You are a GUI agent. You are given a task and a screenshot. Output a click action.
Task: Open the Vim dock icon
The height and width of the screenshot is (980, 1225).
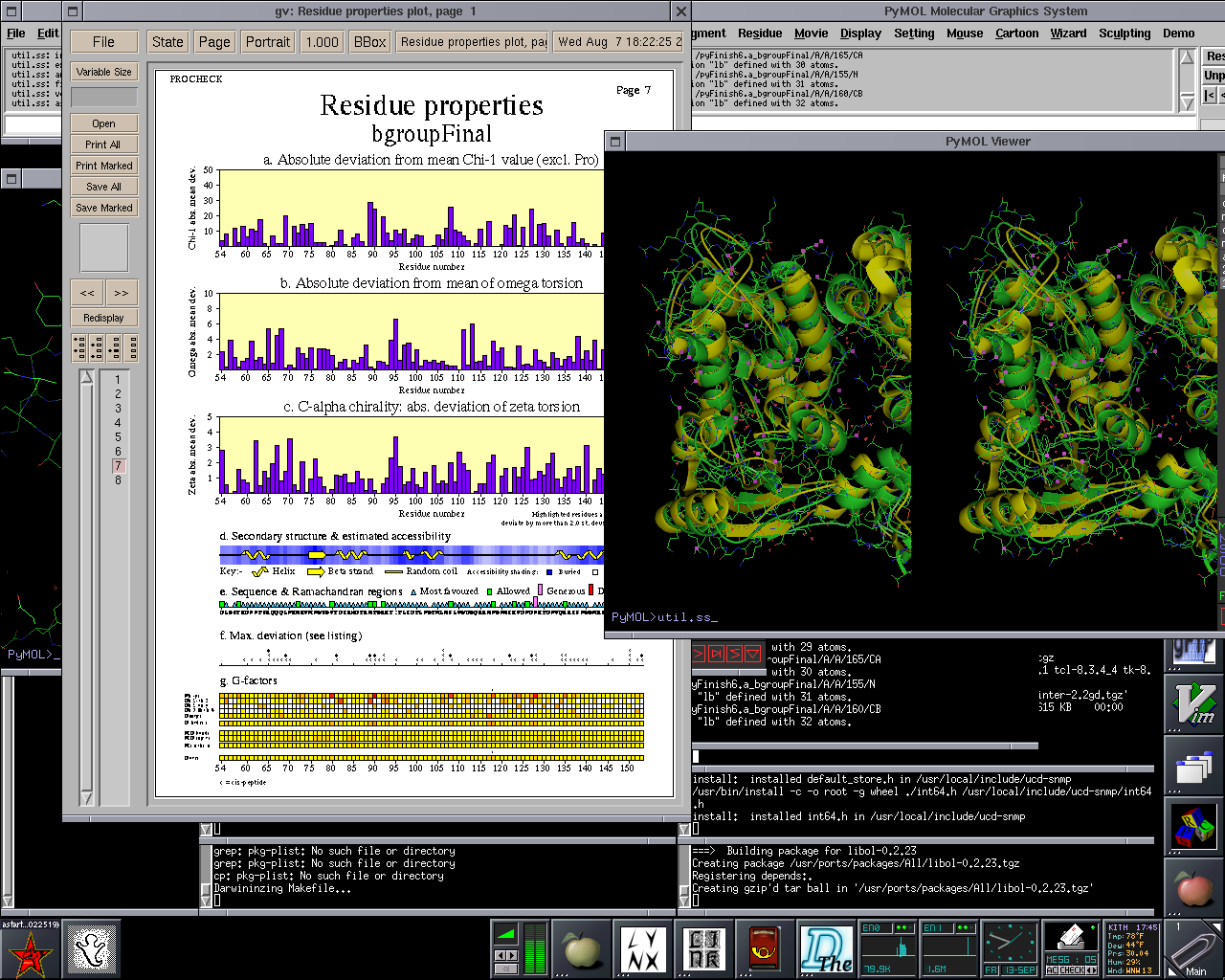(x=1193, y=706)
